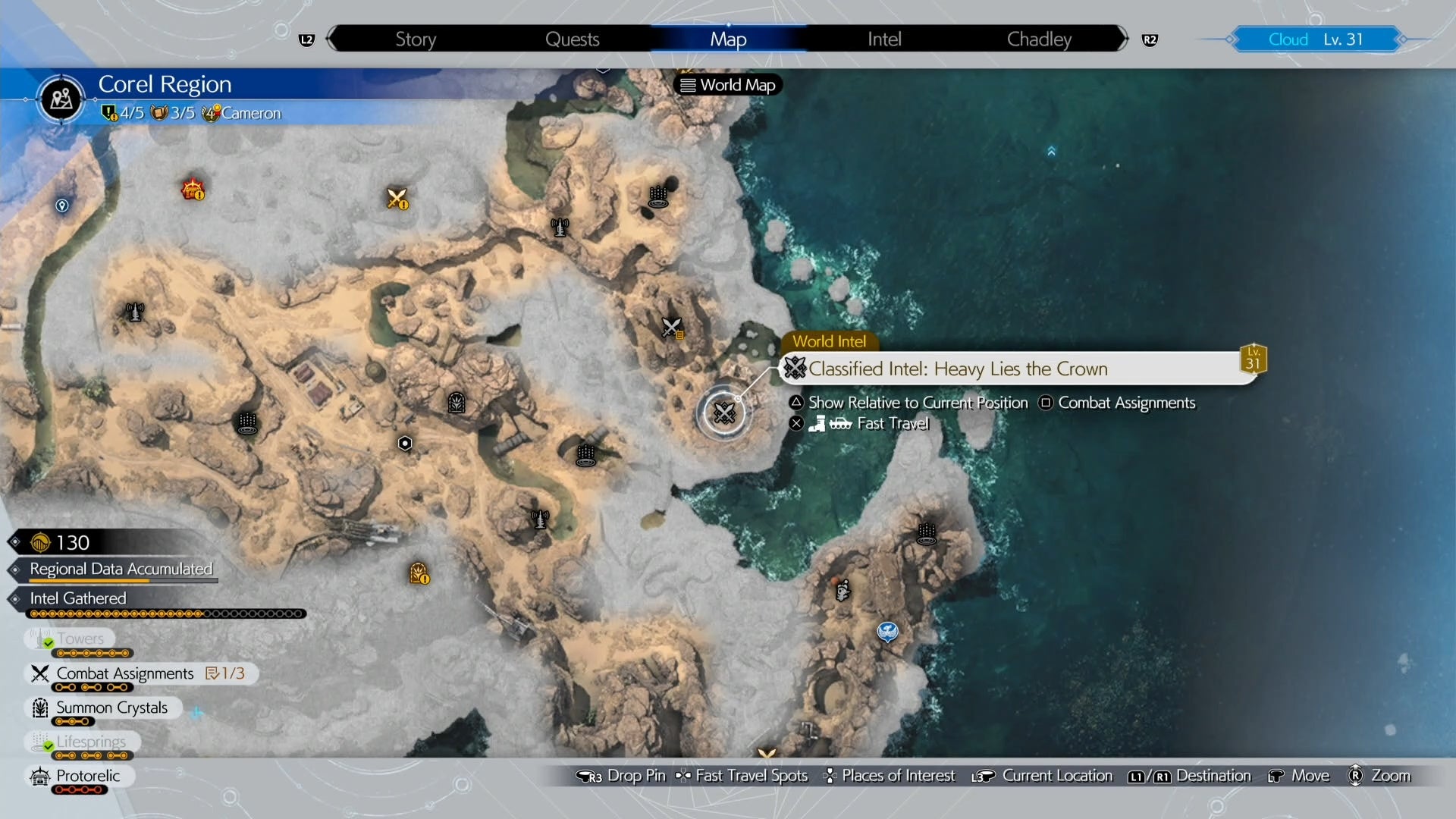Click the blue Chocobo stop marker near the coast
Viewport: 1456px width, 819px height.
tap(887, 632)
